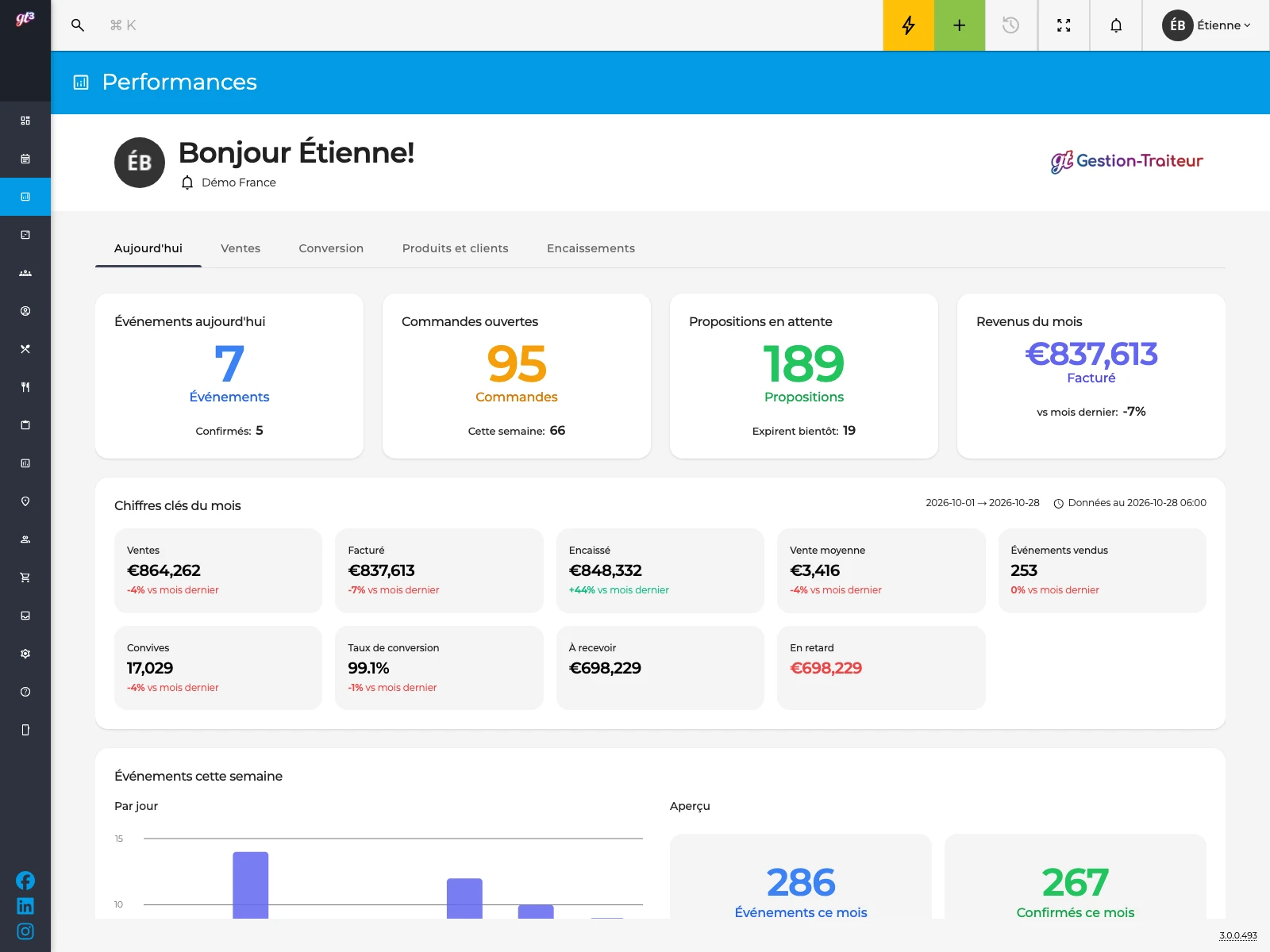Open the Propositions en attente card showing 189

pos(804,376)
